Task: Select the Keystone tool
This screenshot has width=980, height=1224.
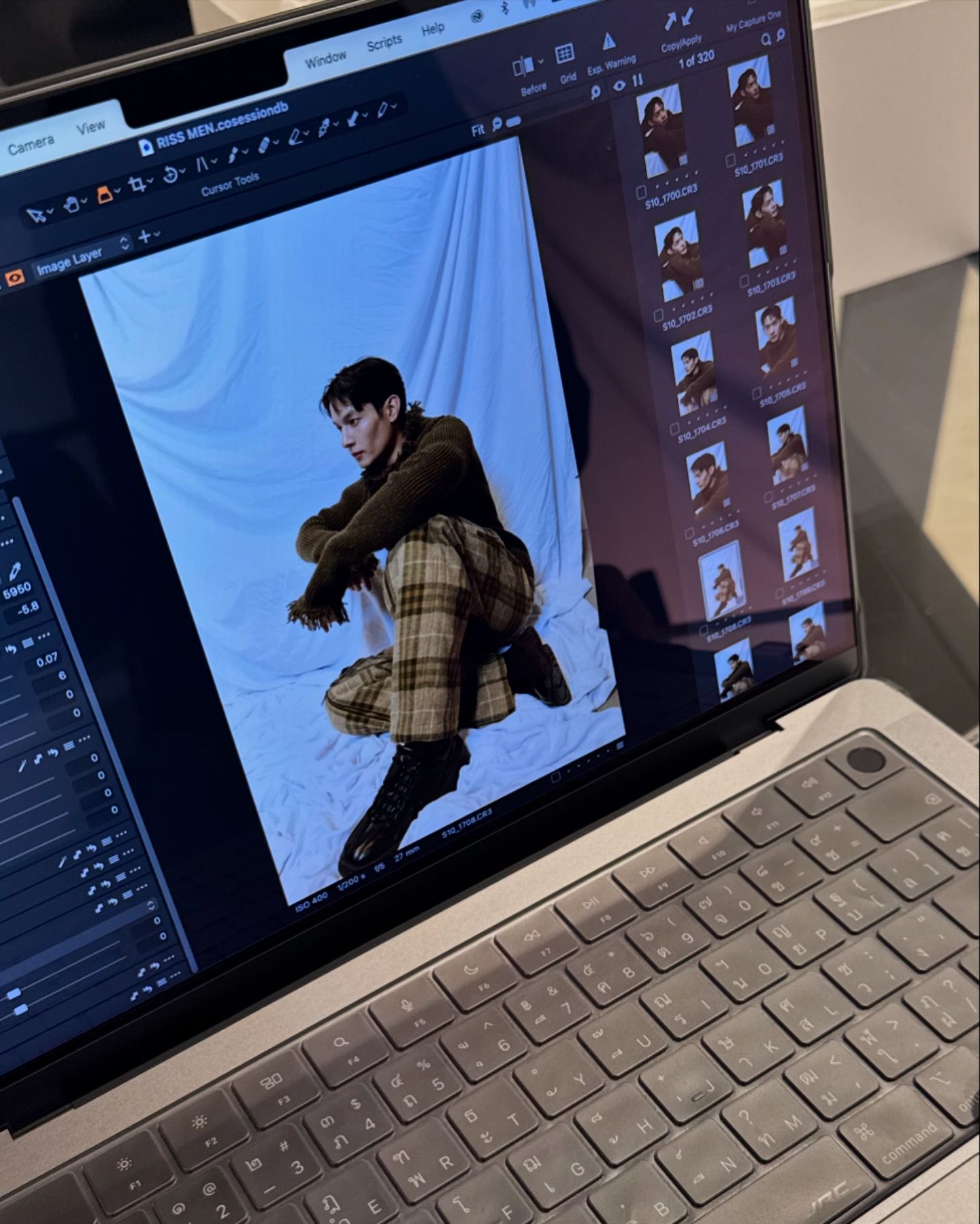Action: tap(202, 165)
